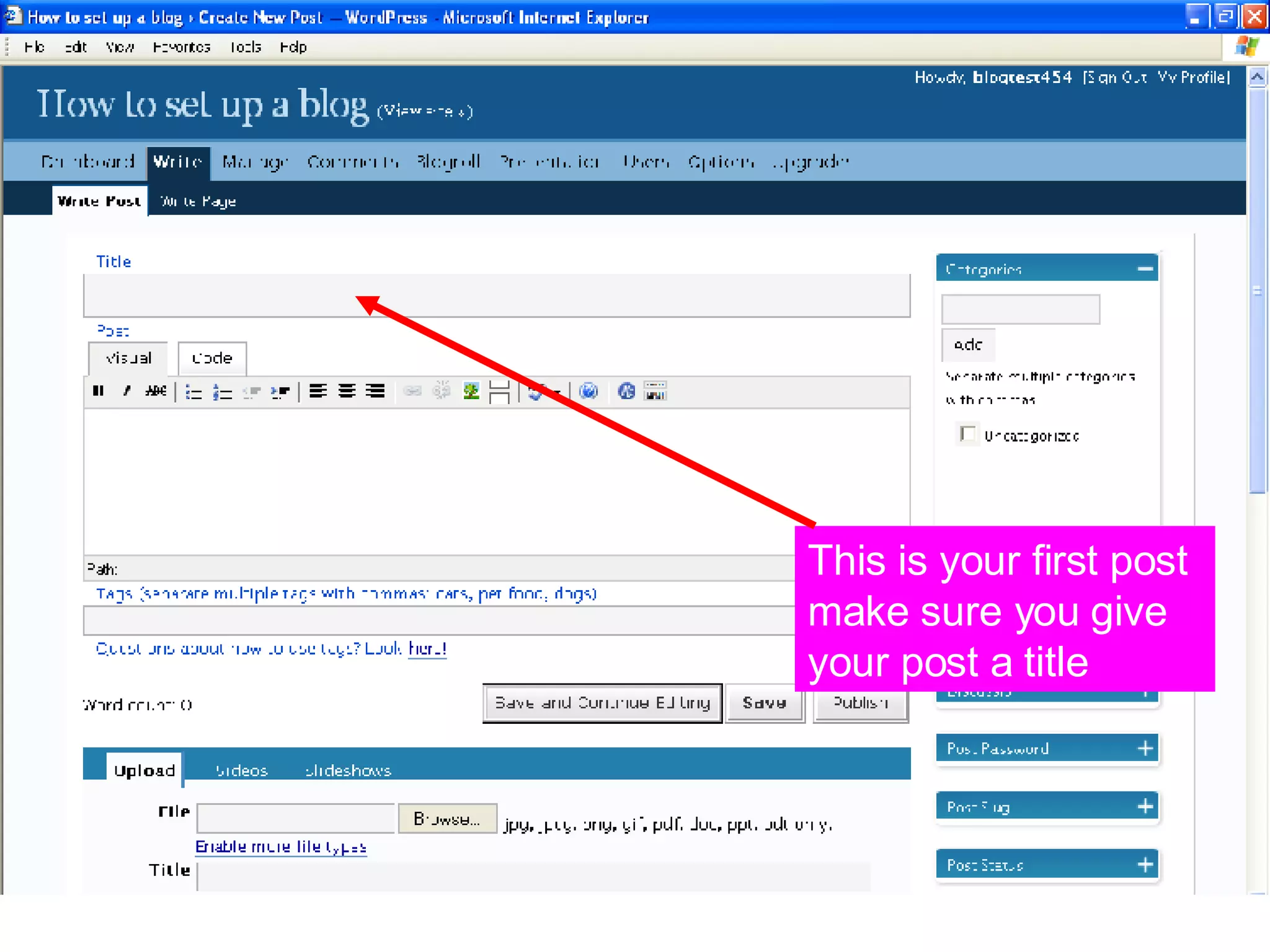Open the Write Page subtab
The height and width of the screenshot is (952, 1270).
(198, 201)
